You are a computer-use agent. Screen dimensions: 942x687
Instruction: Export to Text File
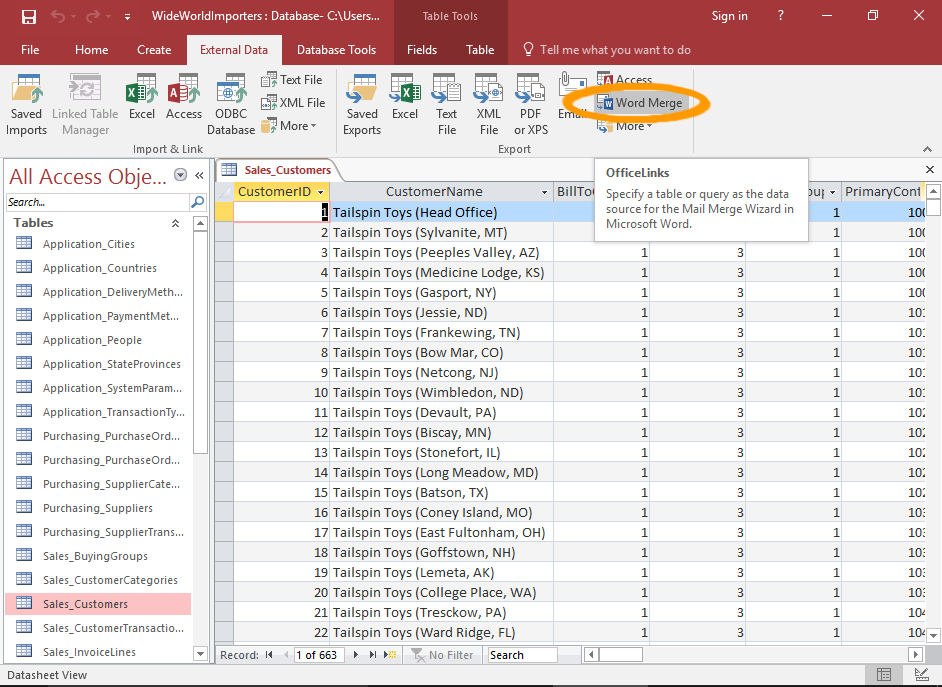[x=446, y=105]
